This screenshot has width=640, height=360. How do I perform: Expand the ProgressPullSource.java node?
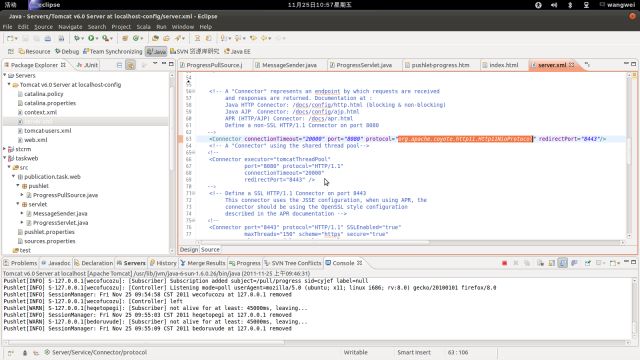(22, 195)
